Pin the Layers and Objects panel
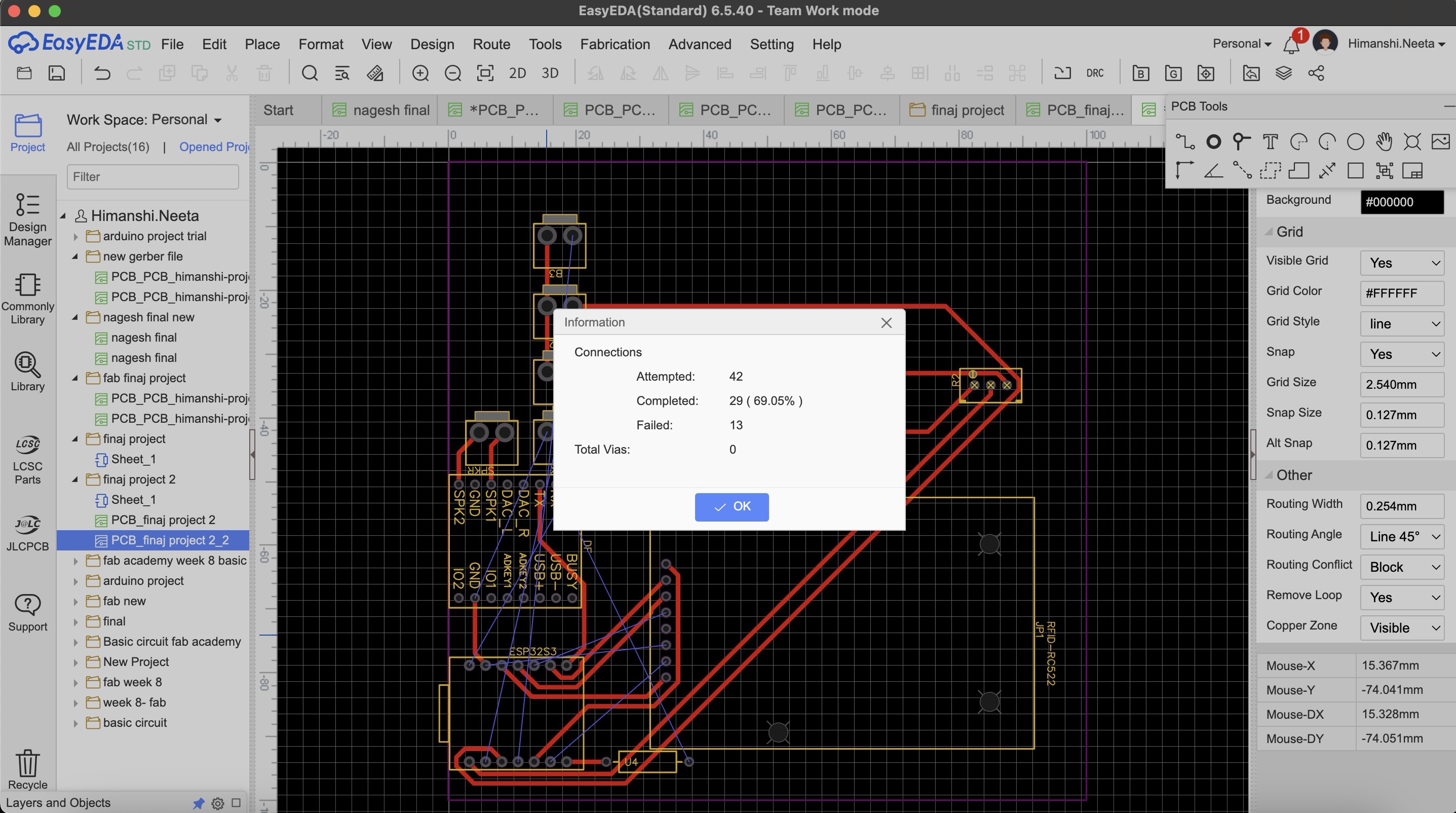 pyautogui.click(x=198, y=803)
